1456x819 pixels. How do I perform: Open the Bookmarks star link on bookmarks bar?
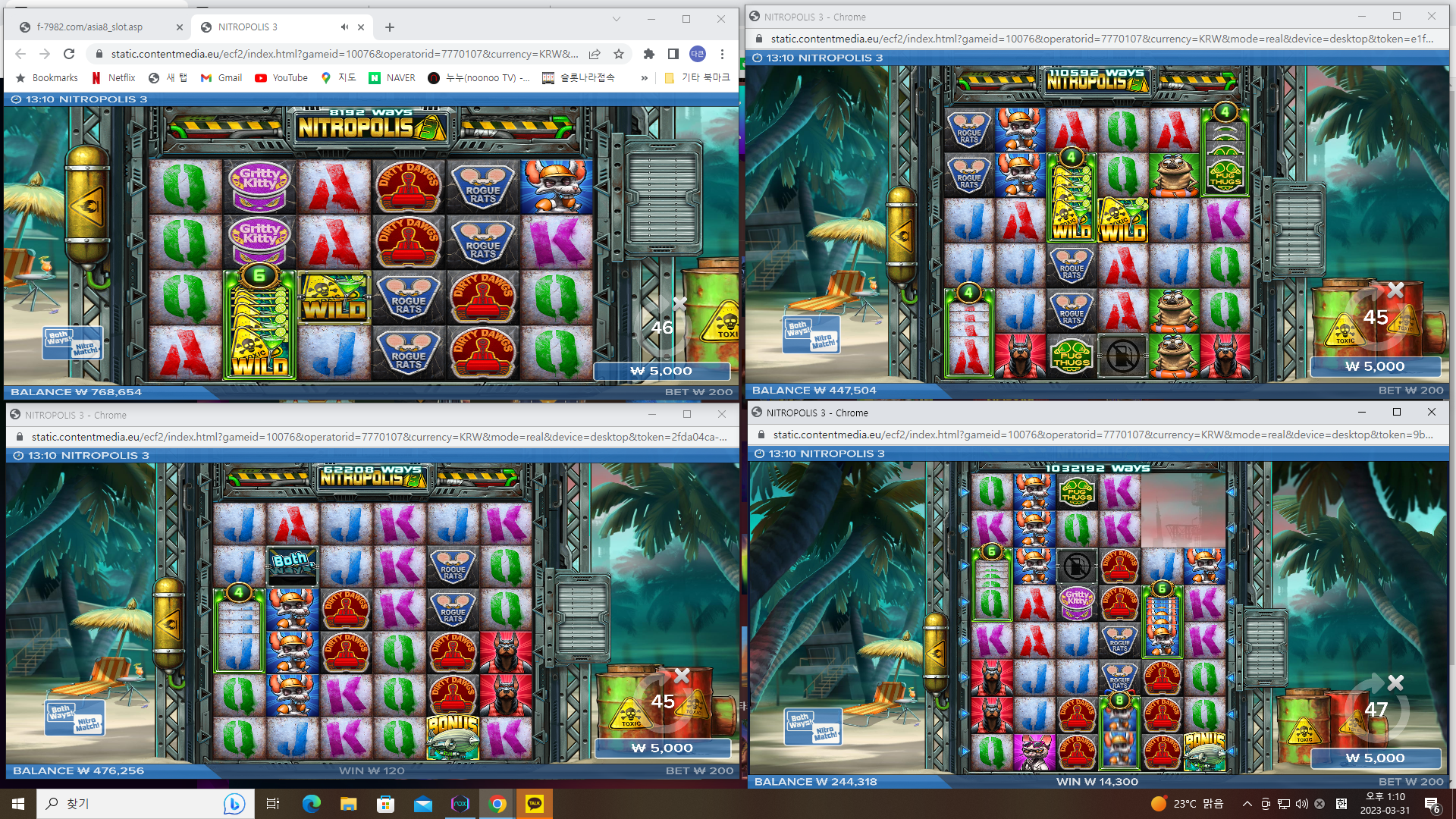(47, 77)
